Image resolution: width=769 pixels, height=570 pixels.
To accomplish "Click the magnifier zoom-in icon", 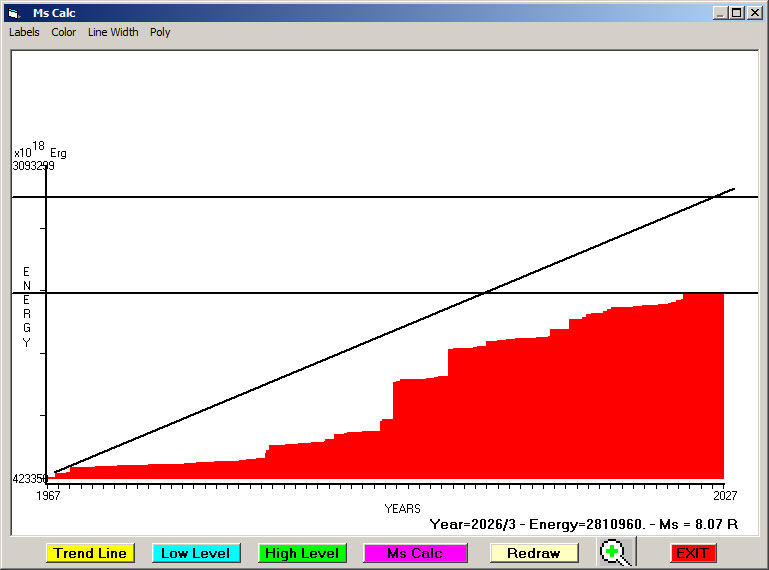I will pyautogui.click(x=618, y=552).
